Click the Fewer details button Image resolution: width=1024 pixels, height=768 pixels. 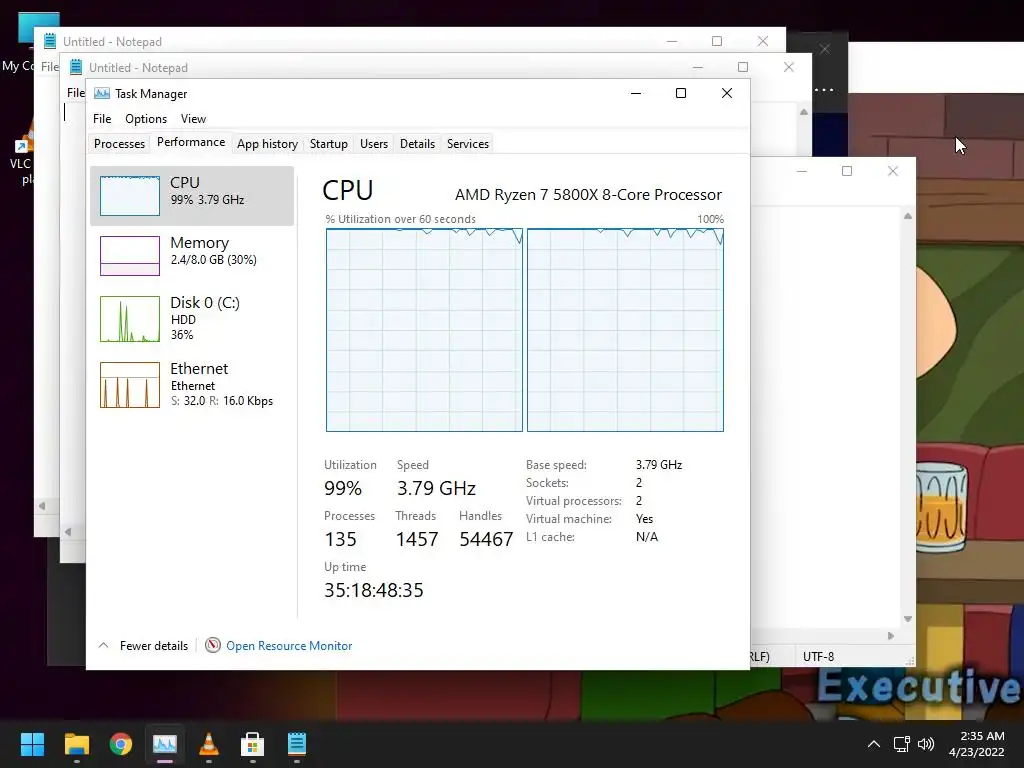click(153, 646)
